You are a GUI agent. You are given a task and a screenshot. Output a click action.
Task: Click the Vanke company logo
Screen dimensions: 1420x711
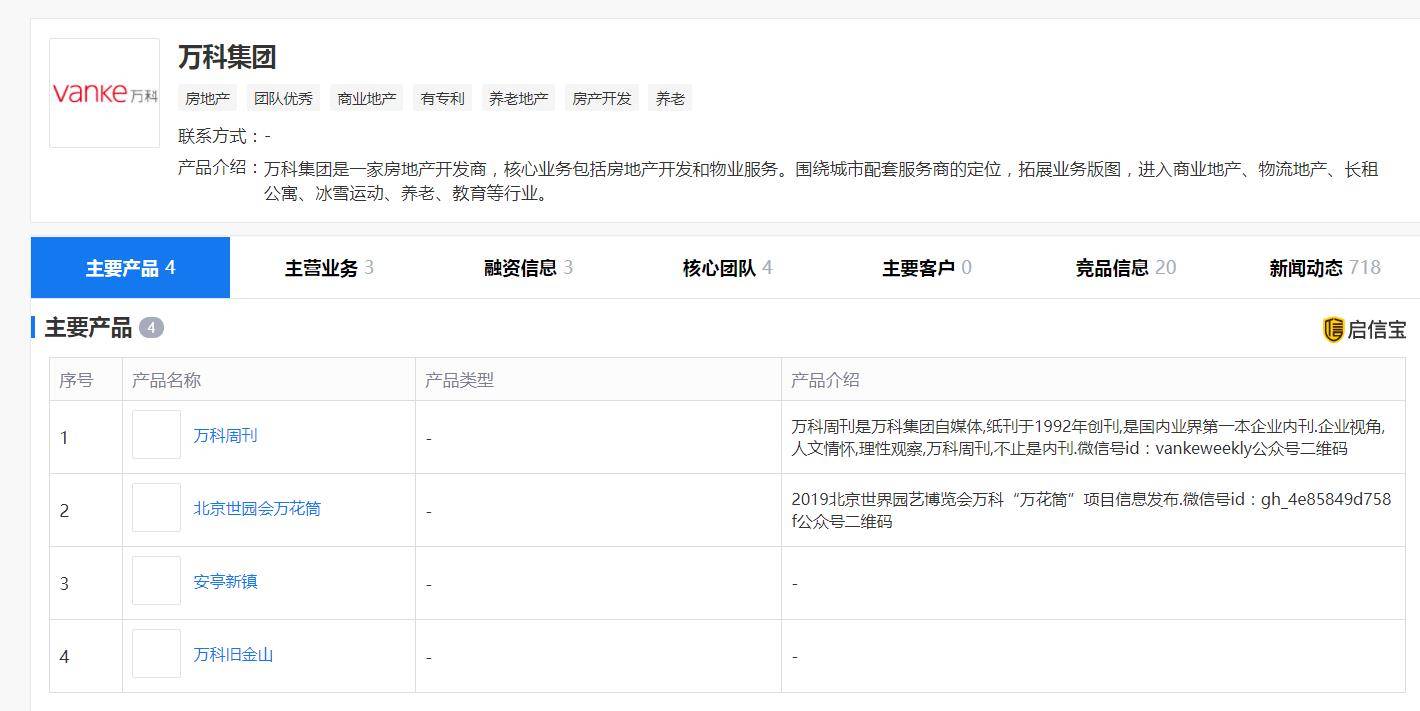pos(104,93)
